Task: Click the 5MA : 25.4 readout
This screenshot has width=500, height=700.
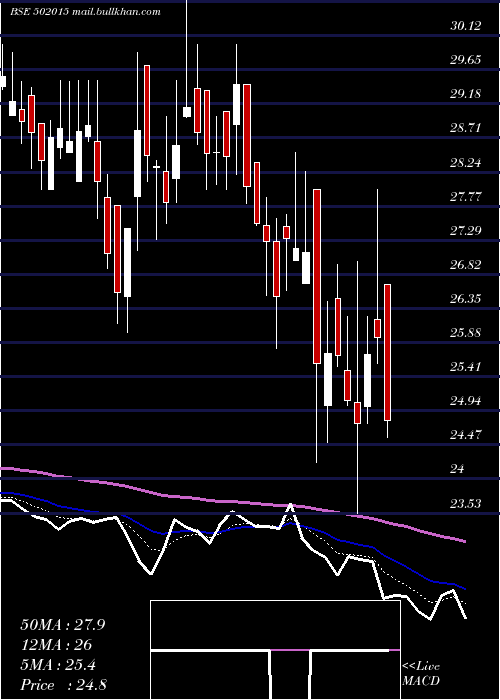Action: 58,665
